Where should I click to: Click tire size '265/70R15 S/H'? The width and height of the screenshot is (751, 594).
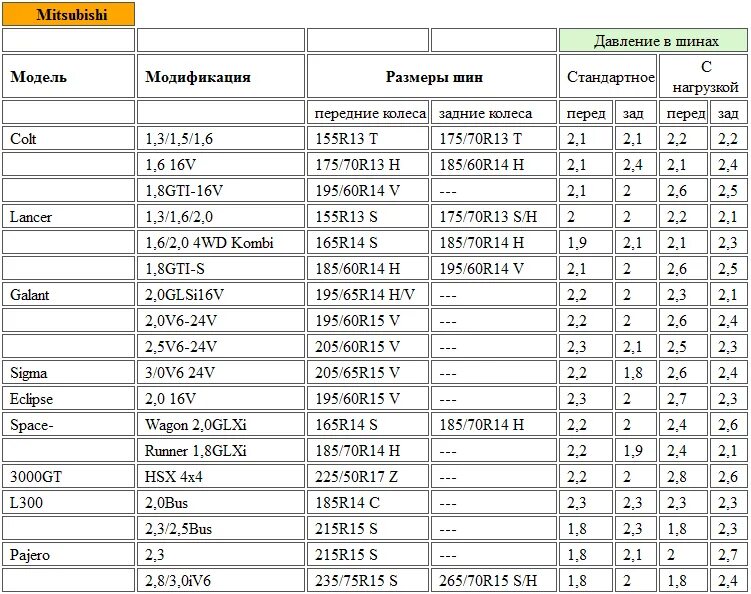click(x=494, y=580)
